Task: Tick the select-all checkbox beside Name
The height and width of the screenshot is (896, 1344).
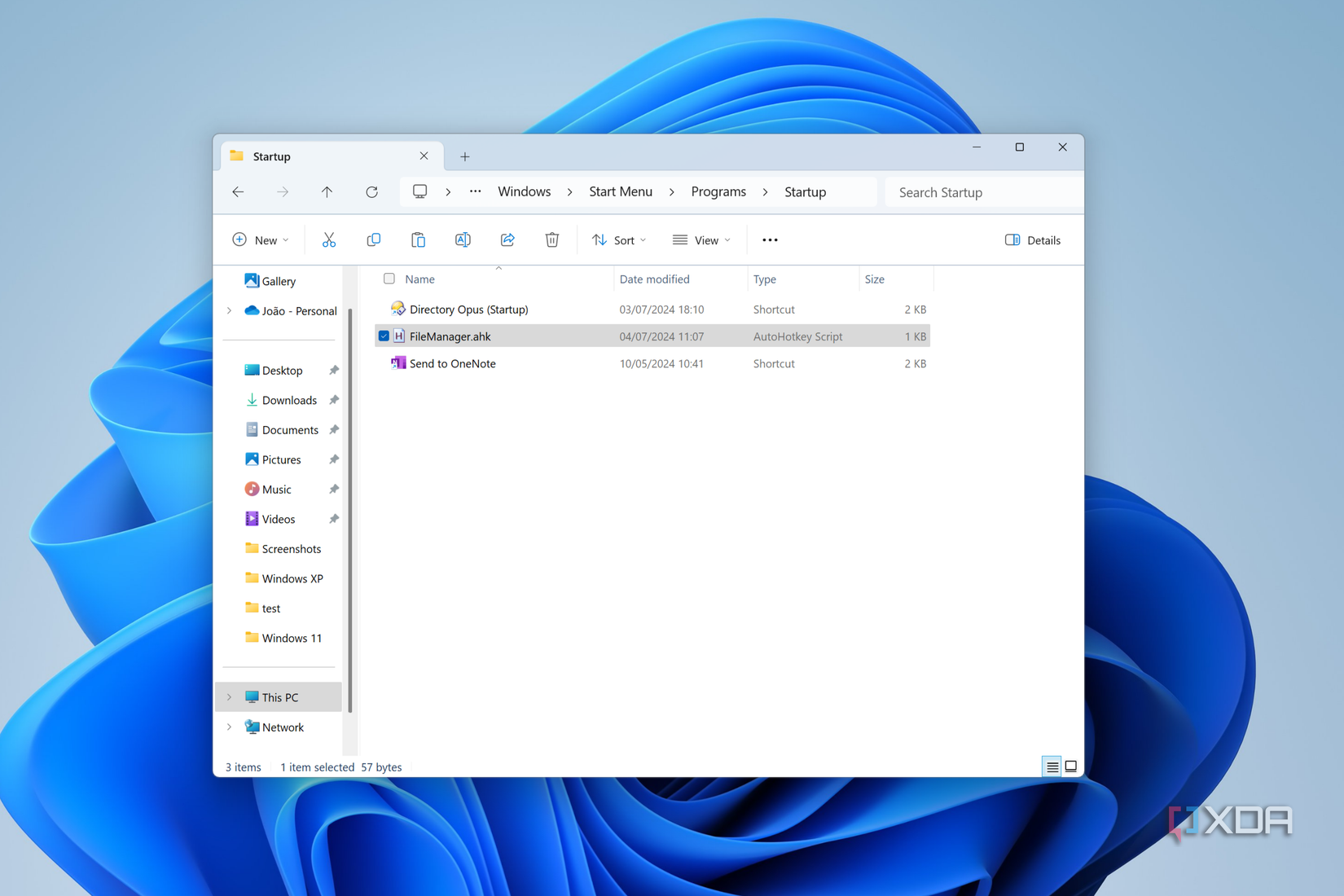Action: (389, 279)
